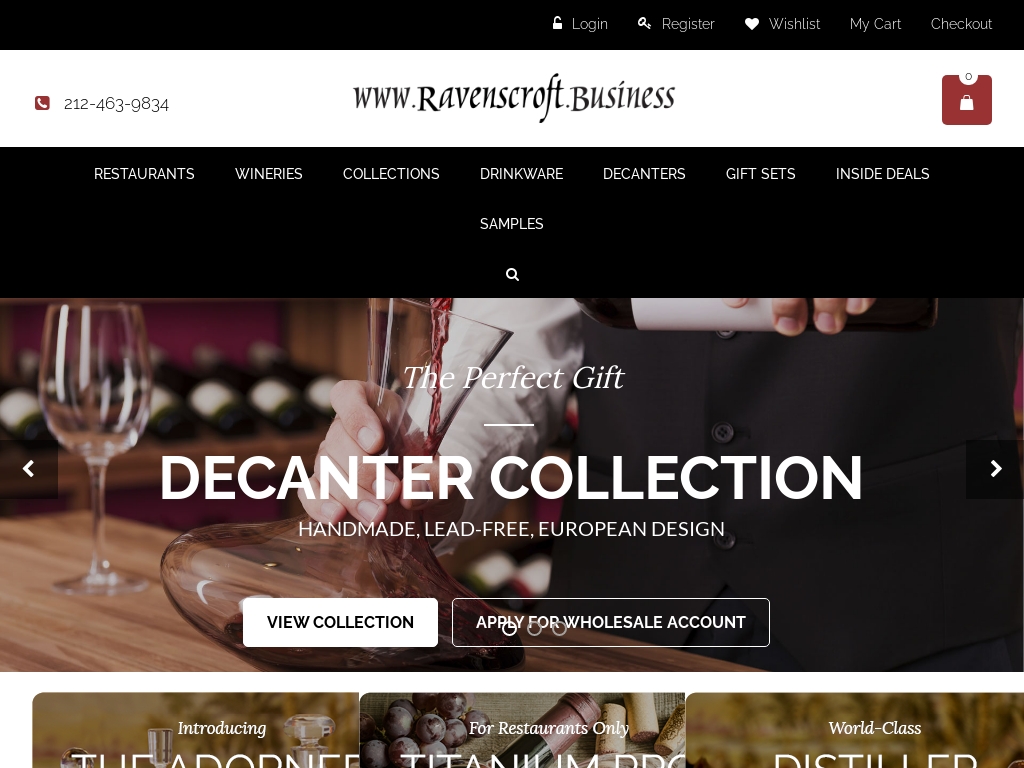Open the Decanters menu
The width and height of the screenshot is (1024, 768).
[x=644, y=174]
